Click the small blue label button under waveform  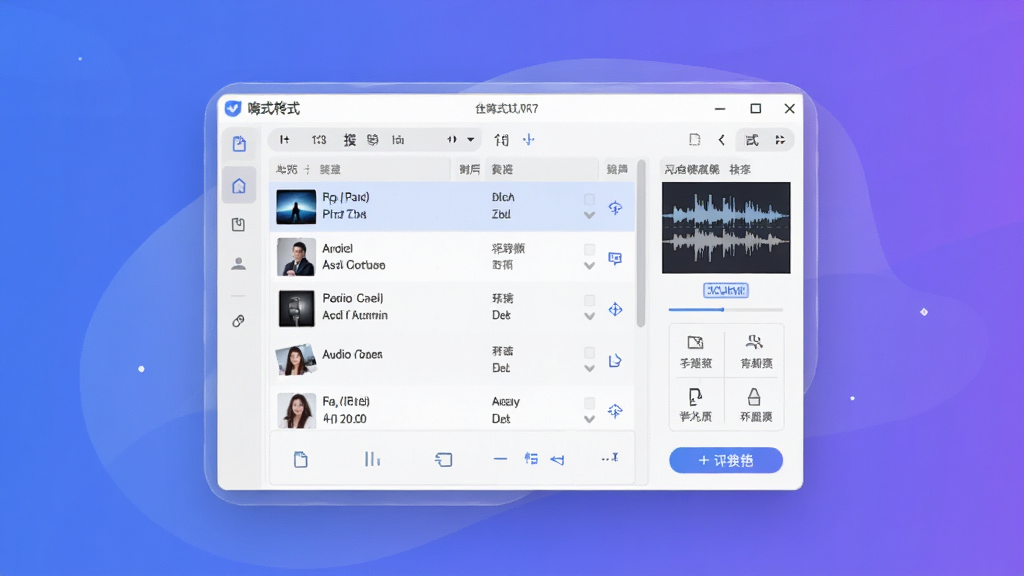click(x=726, y=290)
